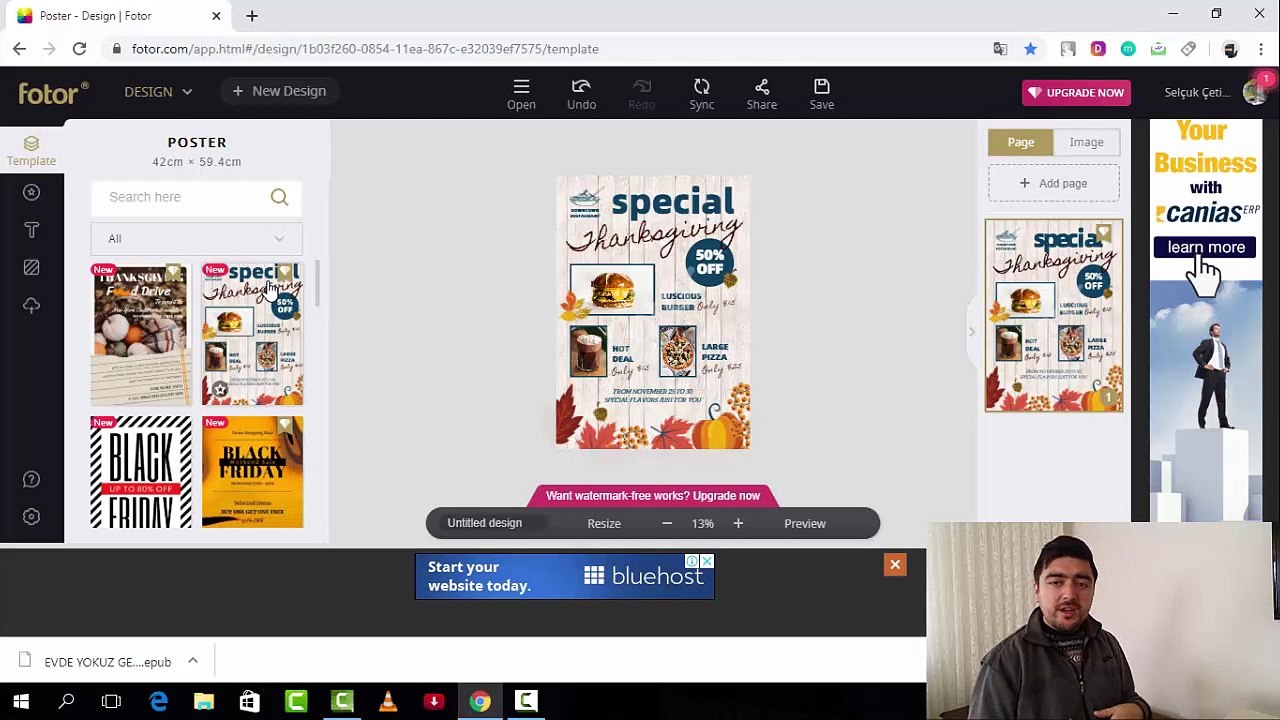Open File Explorer from taskbar
1280x720 pixels.
point(203,701)
